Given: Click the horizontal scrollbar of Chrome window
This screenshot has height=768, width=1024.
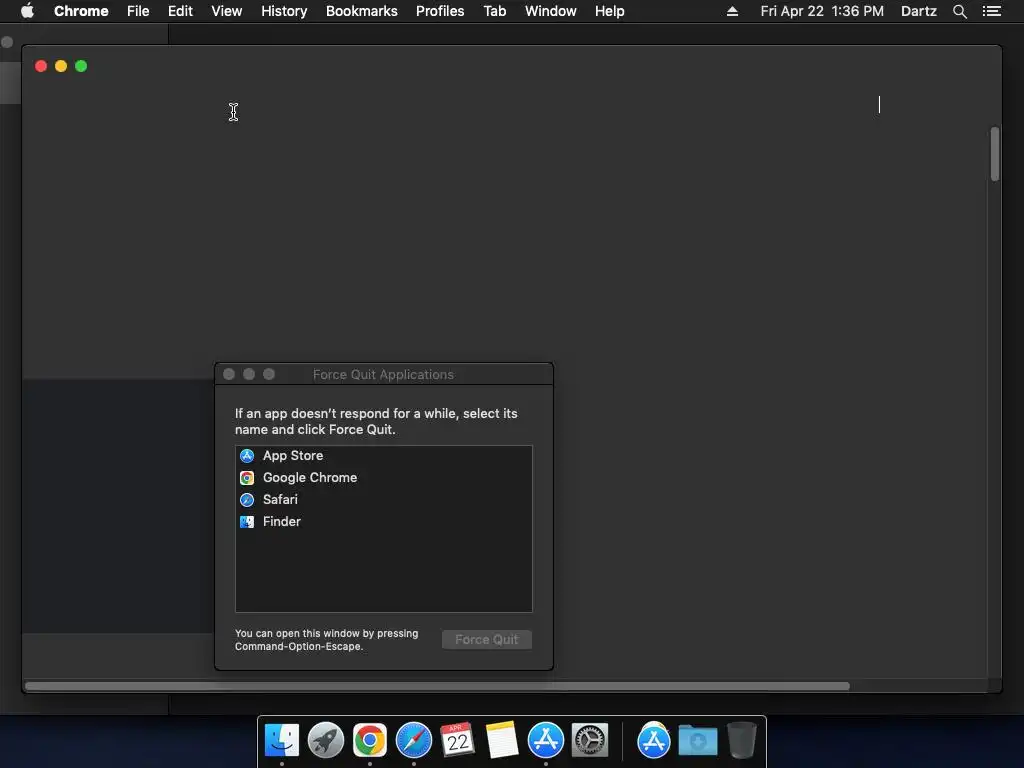Looking at the screenshot, I should pos(438,686).
